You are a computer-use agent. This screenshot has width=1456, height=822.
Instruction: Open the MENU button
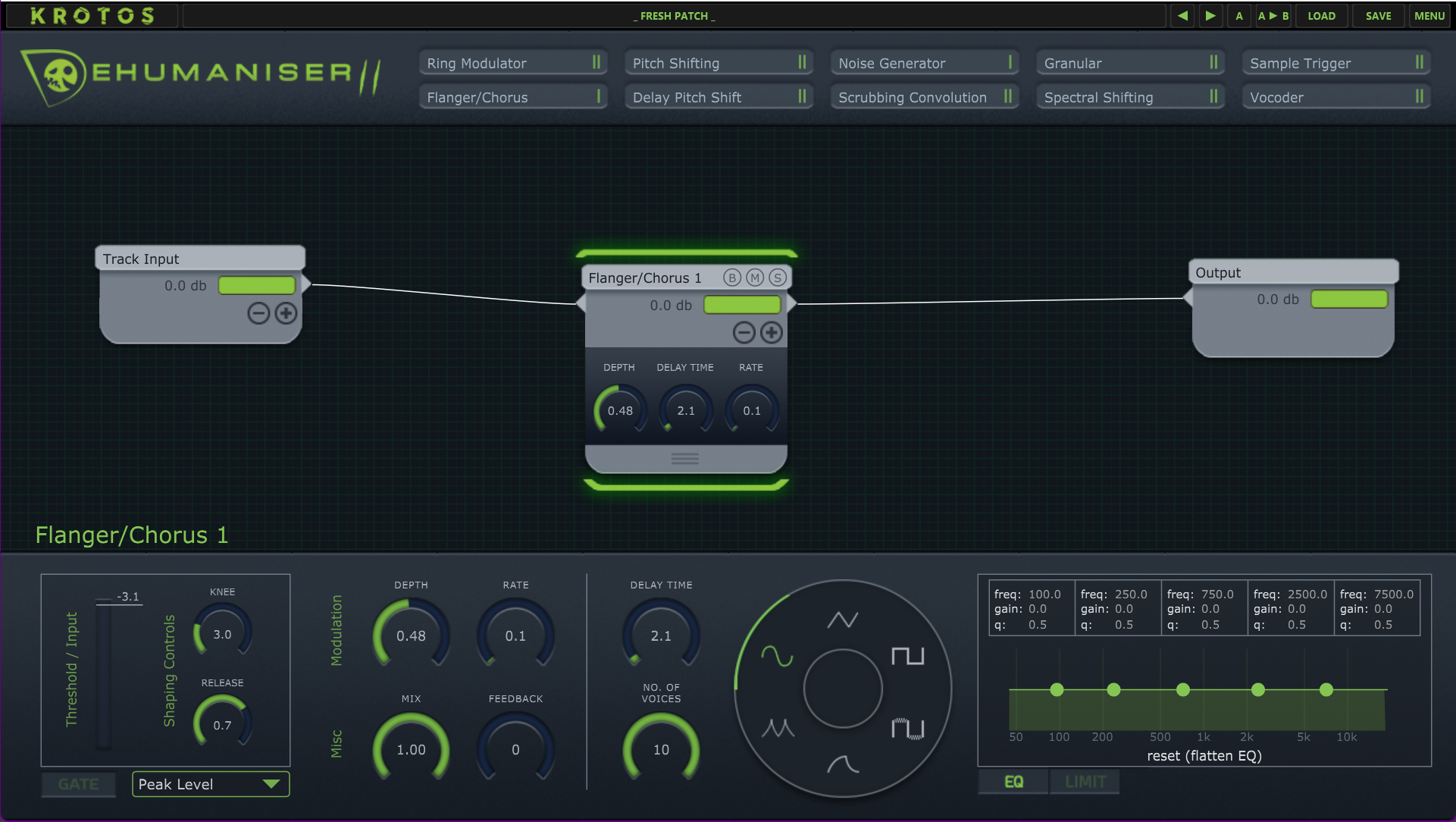(x=1429, y=16)
